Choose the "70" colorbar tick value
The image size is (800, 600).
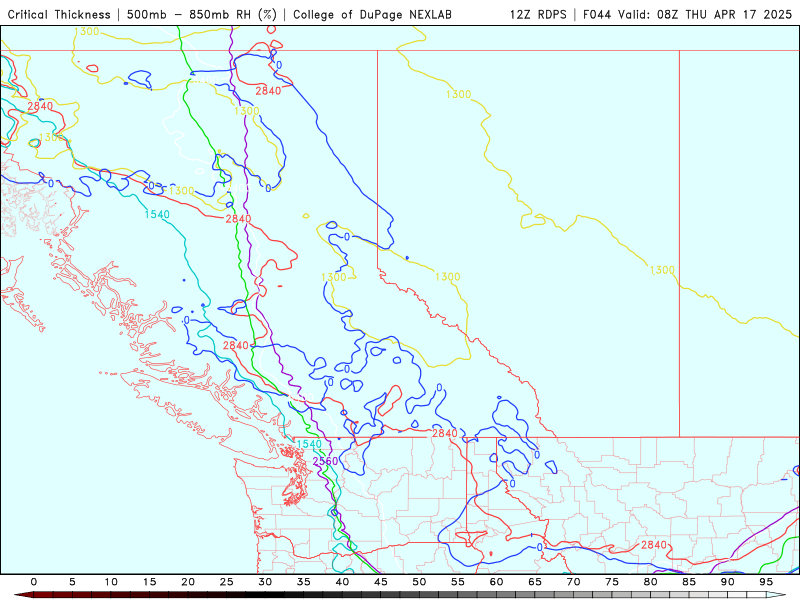coord(573,582)
